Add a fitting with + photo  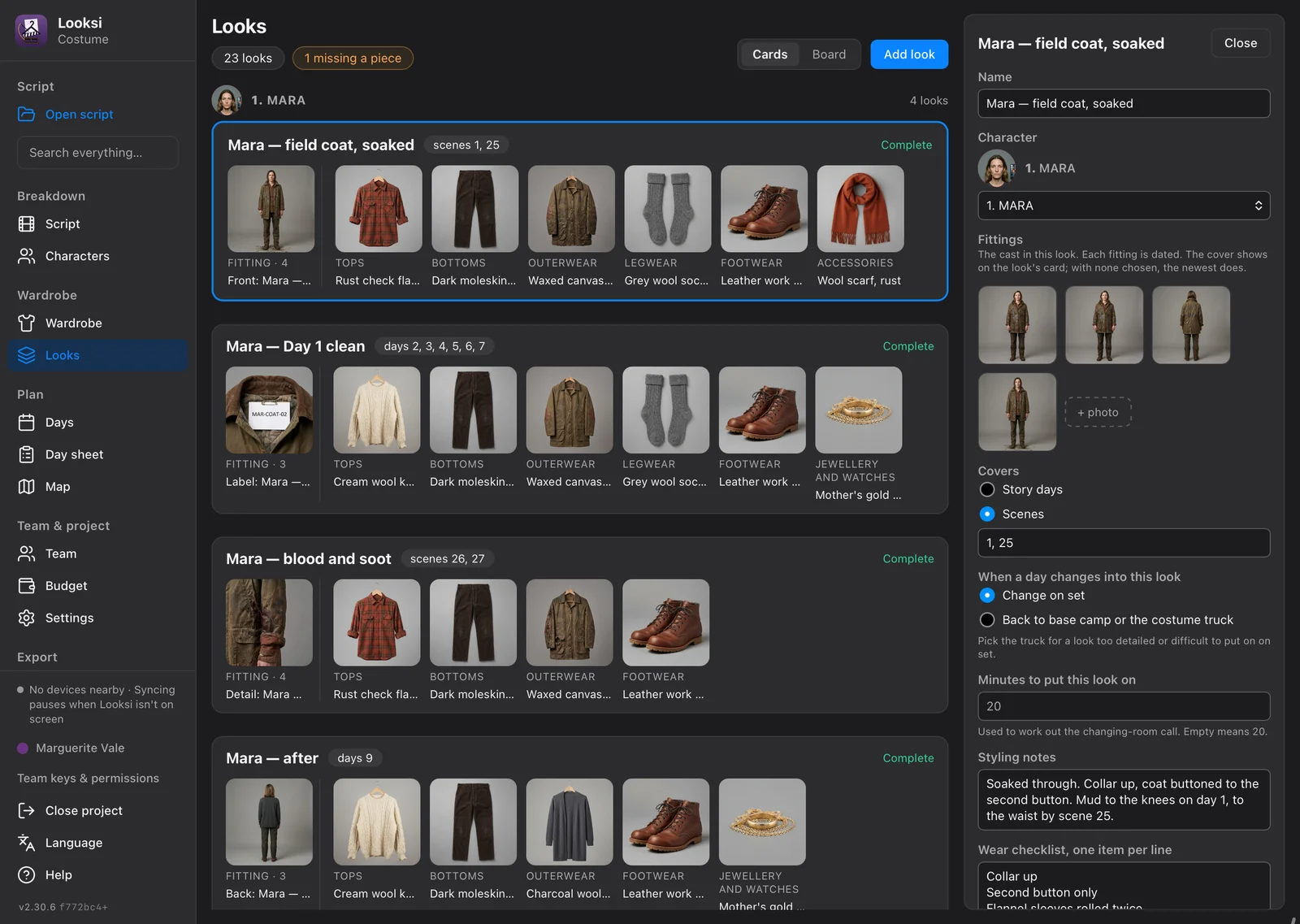point(1098,412)
